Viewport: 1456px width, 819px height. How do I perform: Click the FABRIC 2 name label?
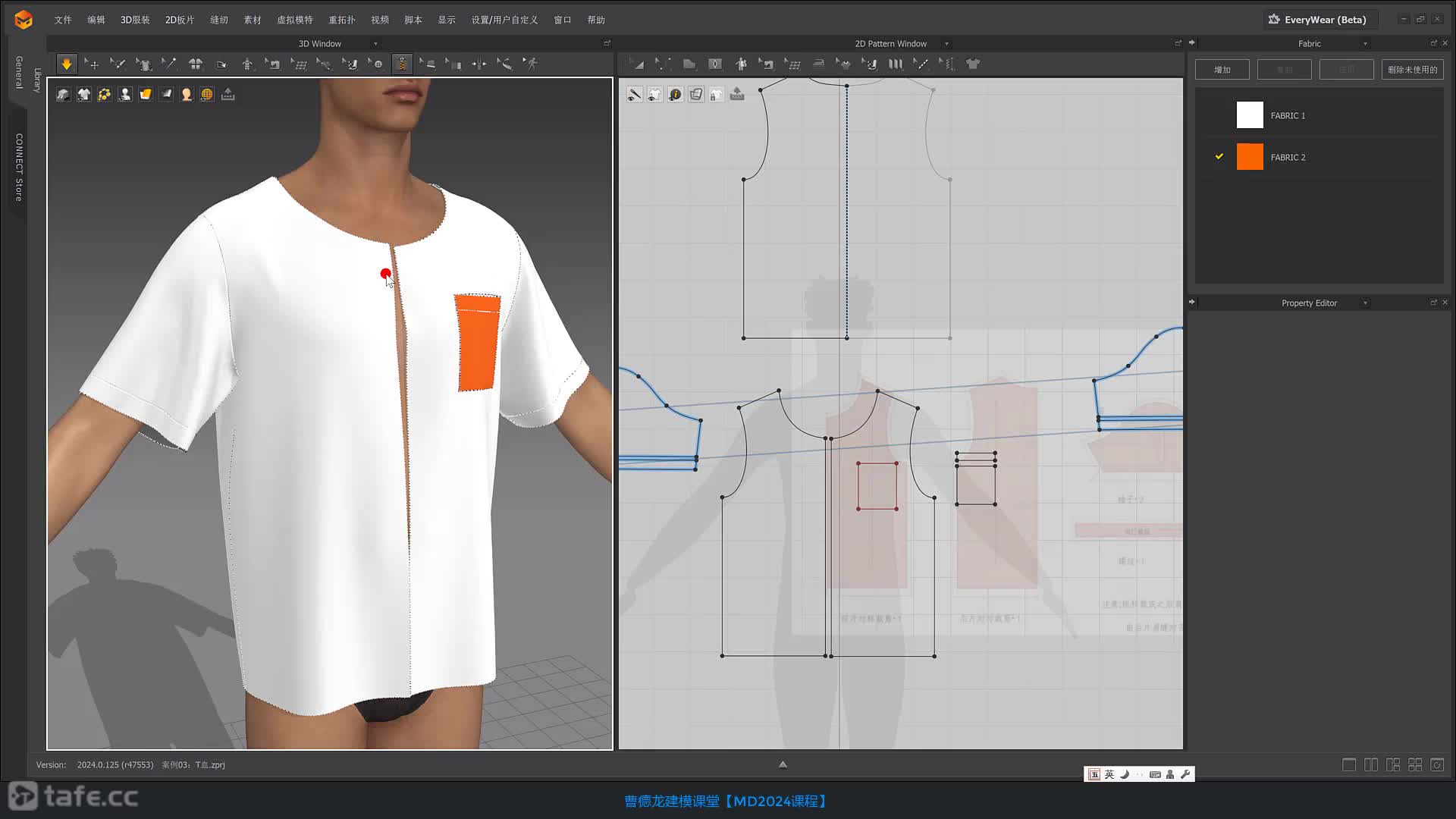tap(1288, 158)
